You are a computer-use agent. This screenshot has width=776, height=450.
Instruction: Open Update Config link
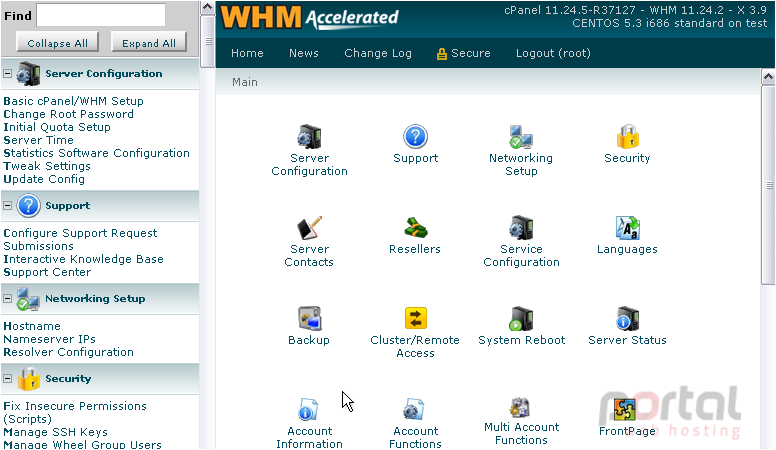coord(44,179)
